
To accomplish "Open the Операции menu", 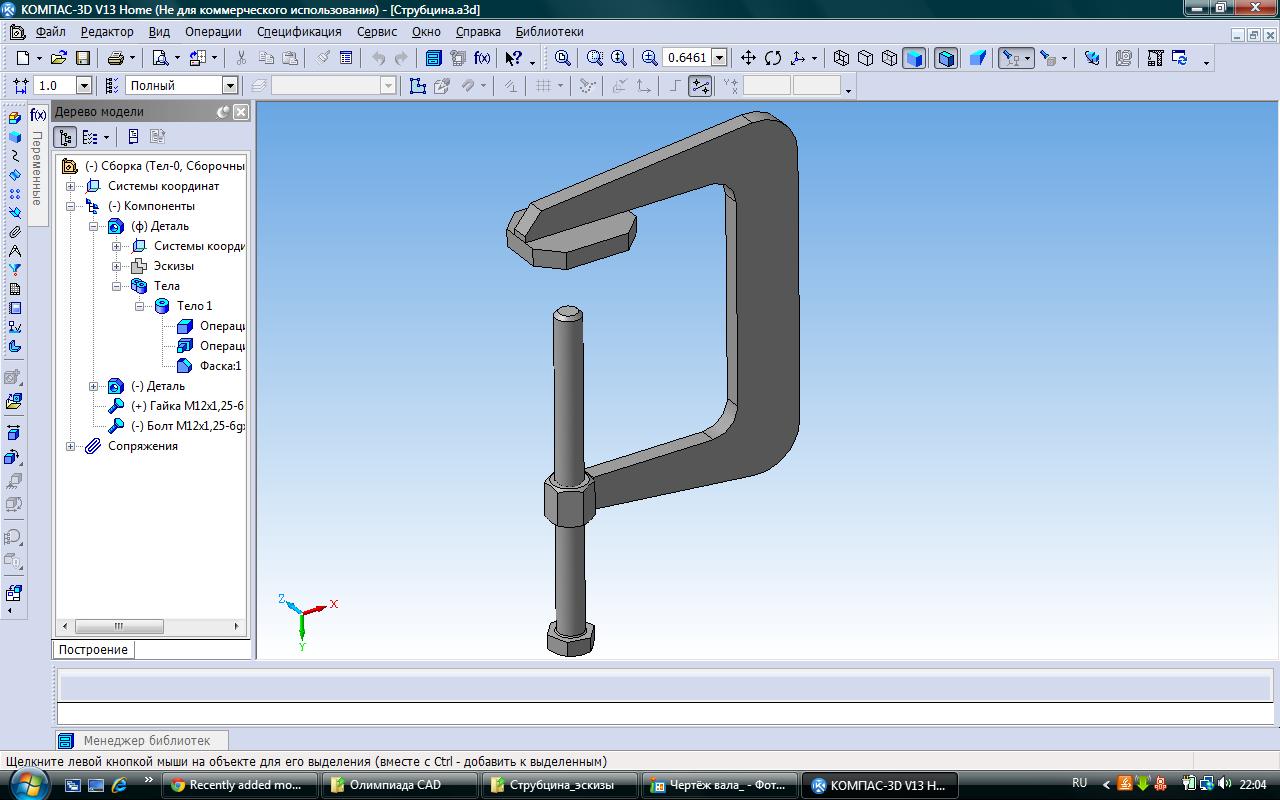I will 213,31.
